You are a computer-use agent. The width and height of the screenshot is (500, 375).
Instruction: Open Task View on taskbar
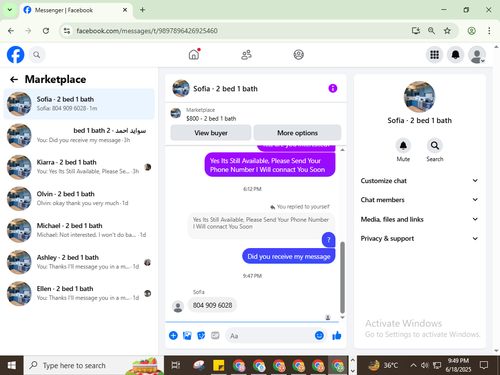coord(176,365)
